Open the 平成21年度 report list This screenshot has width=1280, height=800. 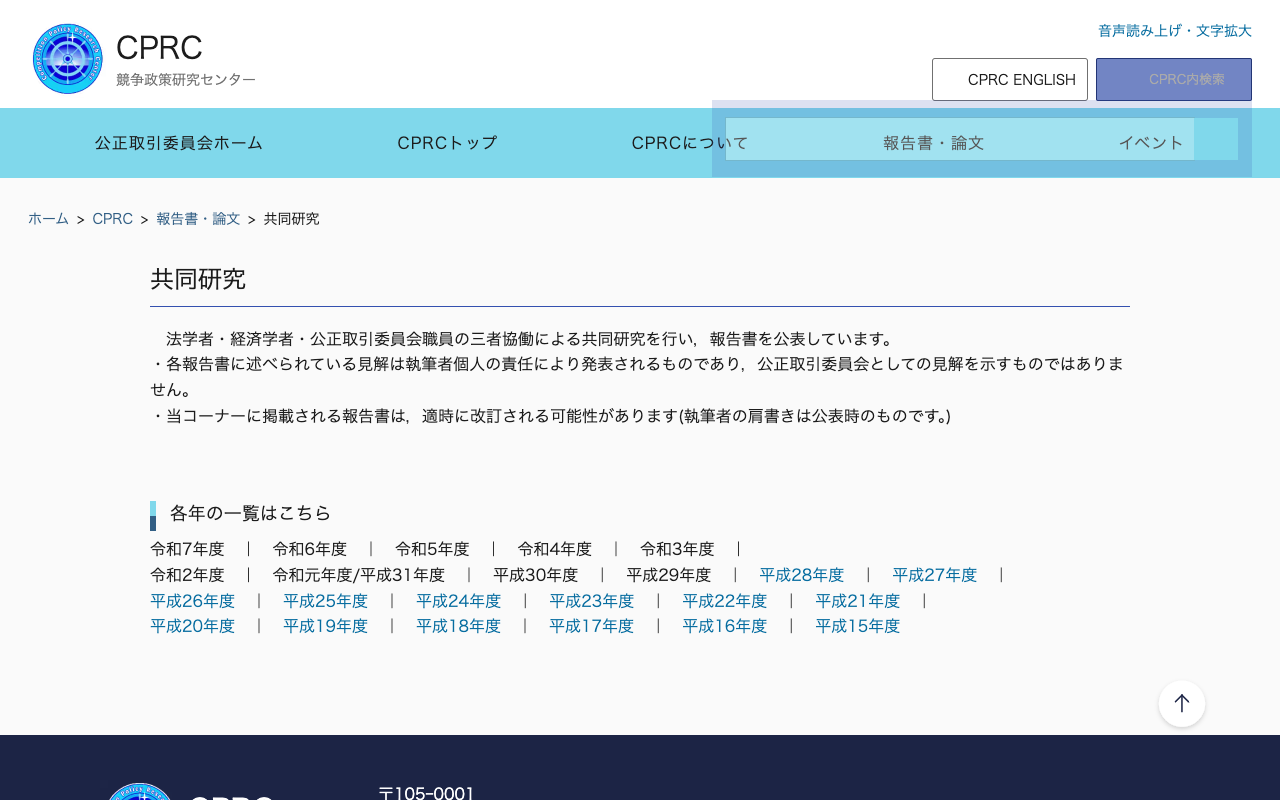tap(858, 601)
